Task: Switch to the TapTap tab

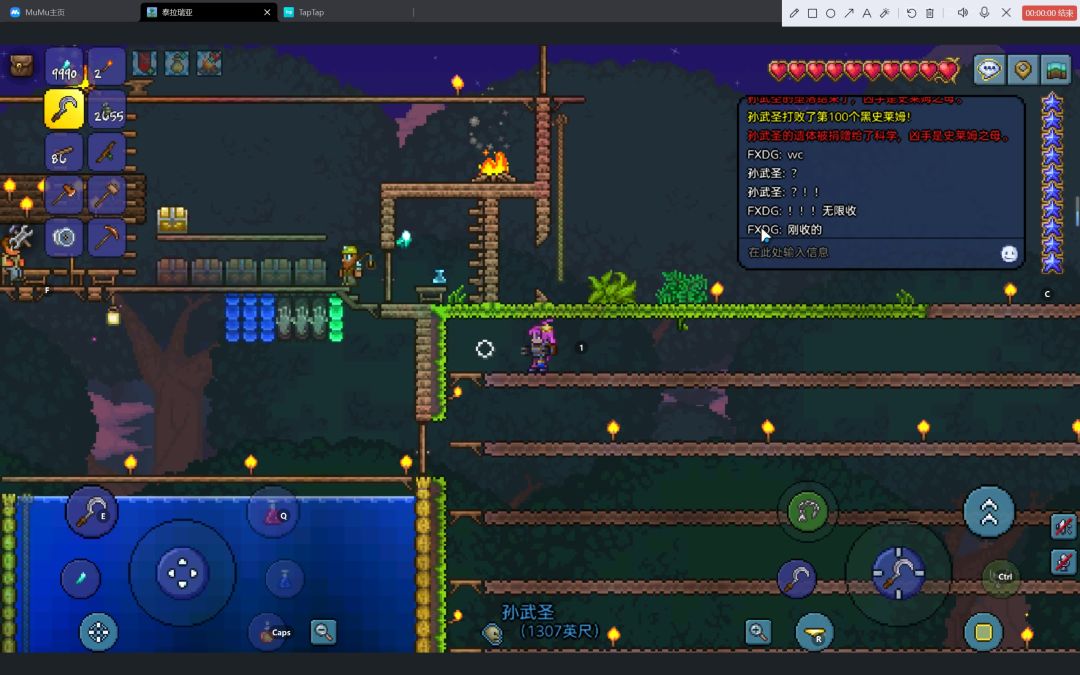Action: click(x=304, y=12)
